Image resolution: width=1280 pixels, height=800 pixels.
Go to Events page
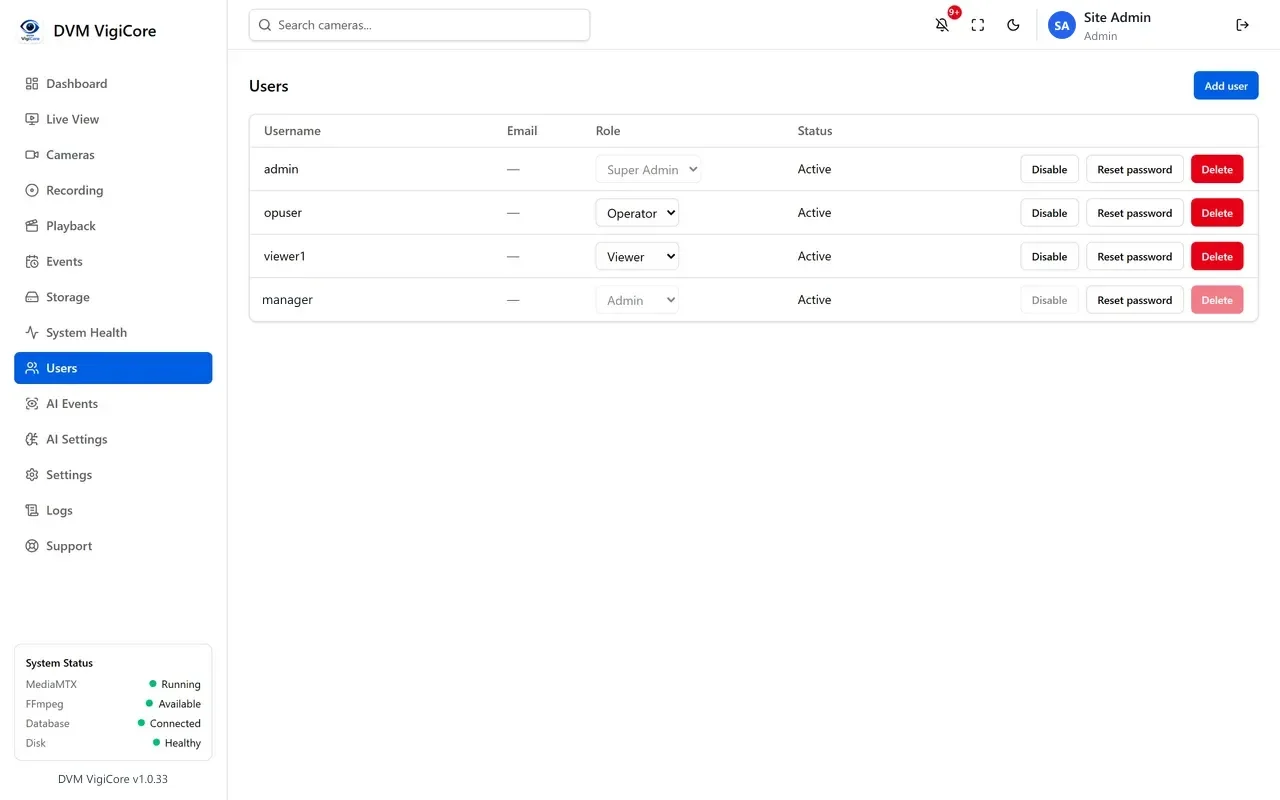click(113, 262)
